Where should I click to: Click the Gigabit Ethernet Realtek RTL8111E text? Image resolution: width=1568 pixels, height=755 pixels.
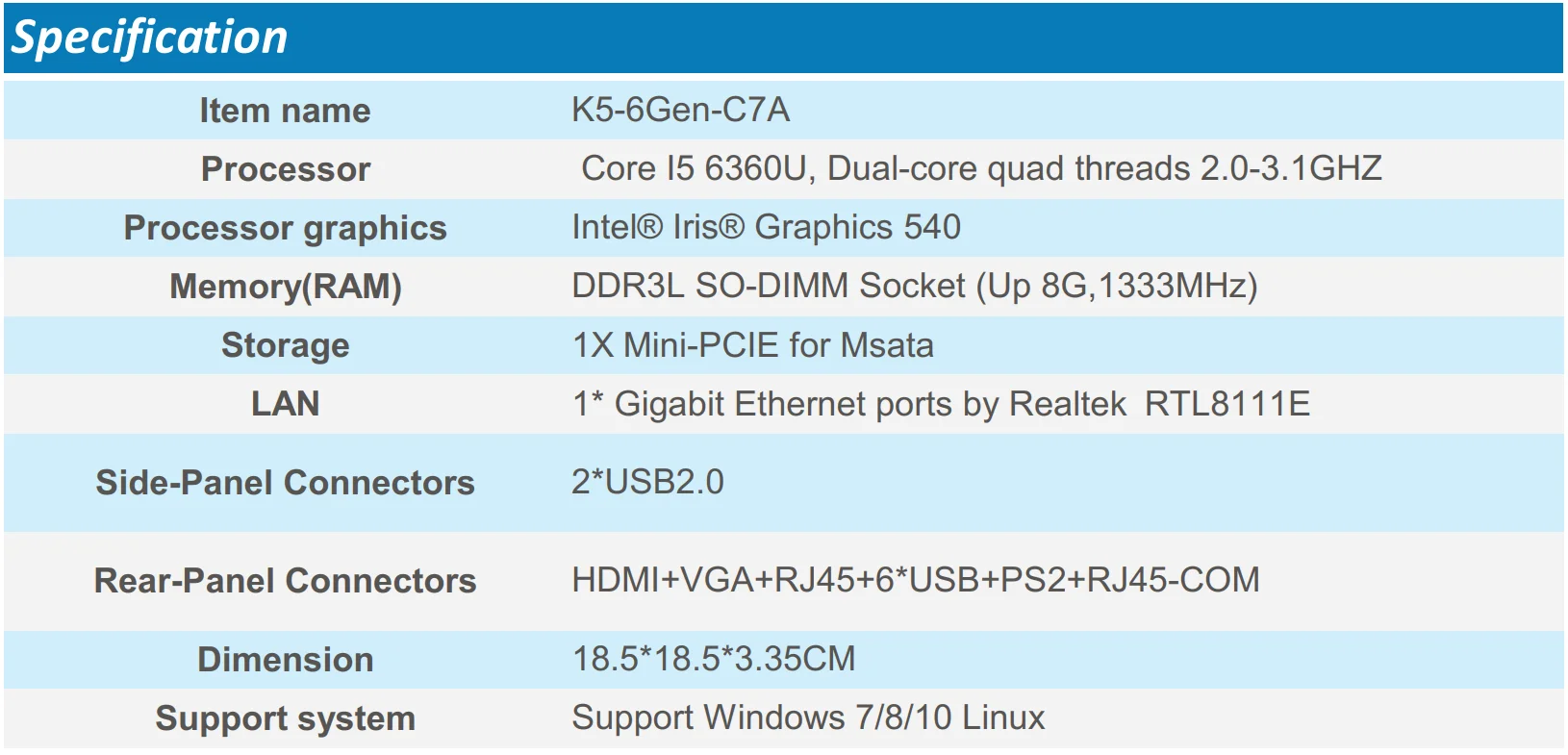click(940, 404)
